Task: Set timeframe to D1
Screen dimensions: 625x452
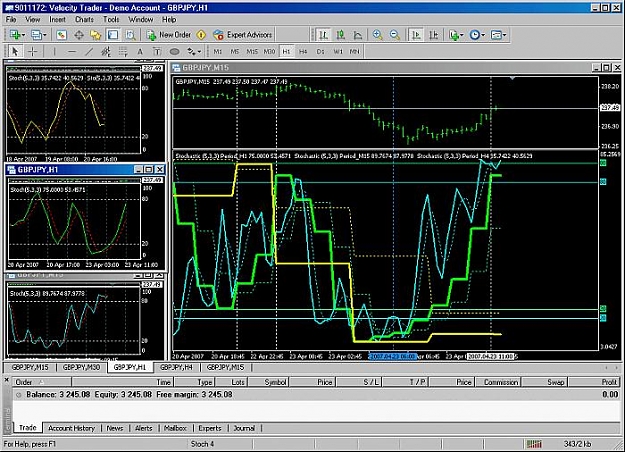Action: coord(320,51)
